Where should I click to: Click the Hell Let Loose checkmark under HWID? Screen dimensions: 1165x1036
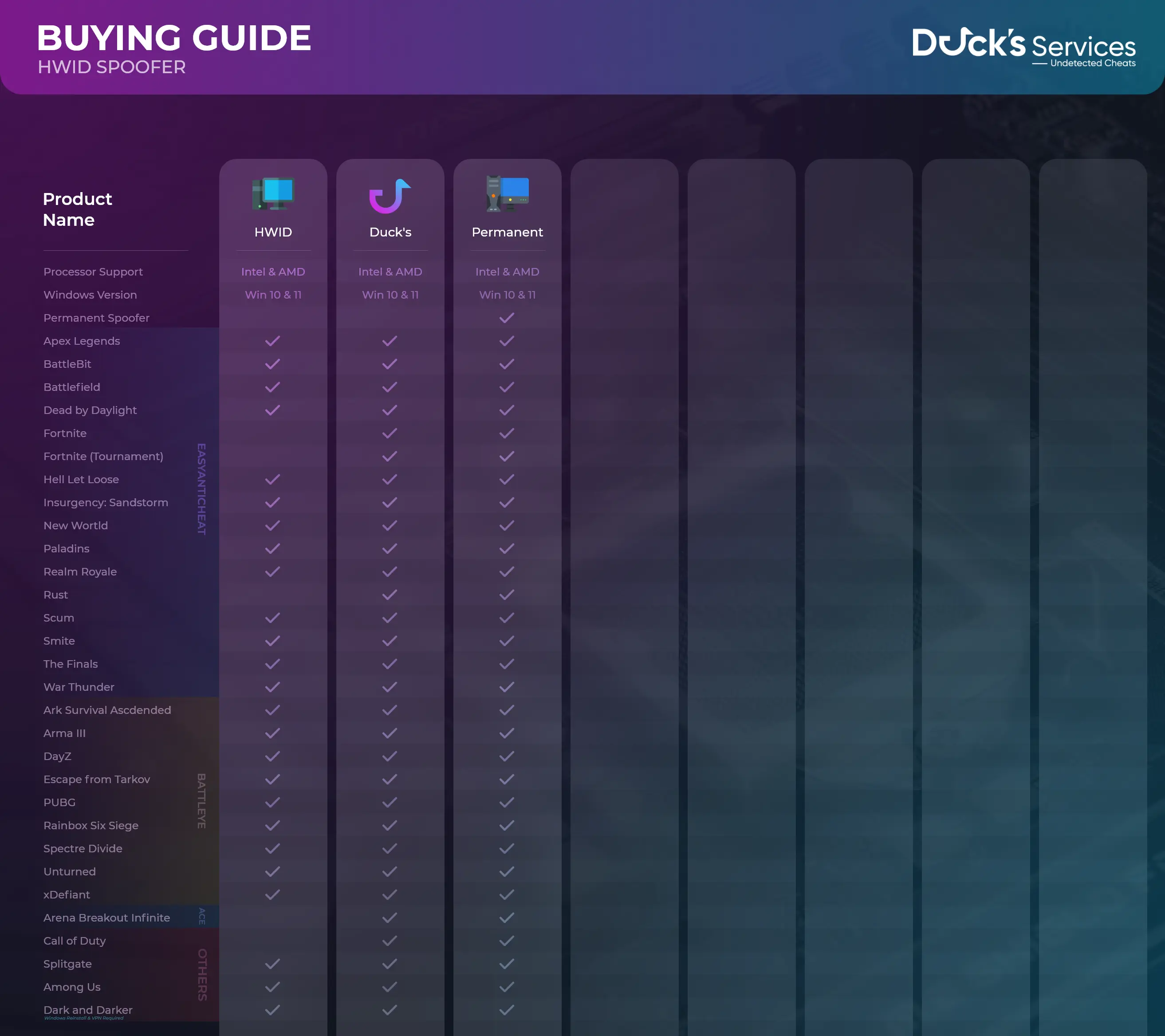pyautogui.click(x=272, y=480)
